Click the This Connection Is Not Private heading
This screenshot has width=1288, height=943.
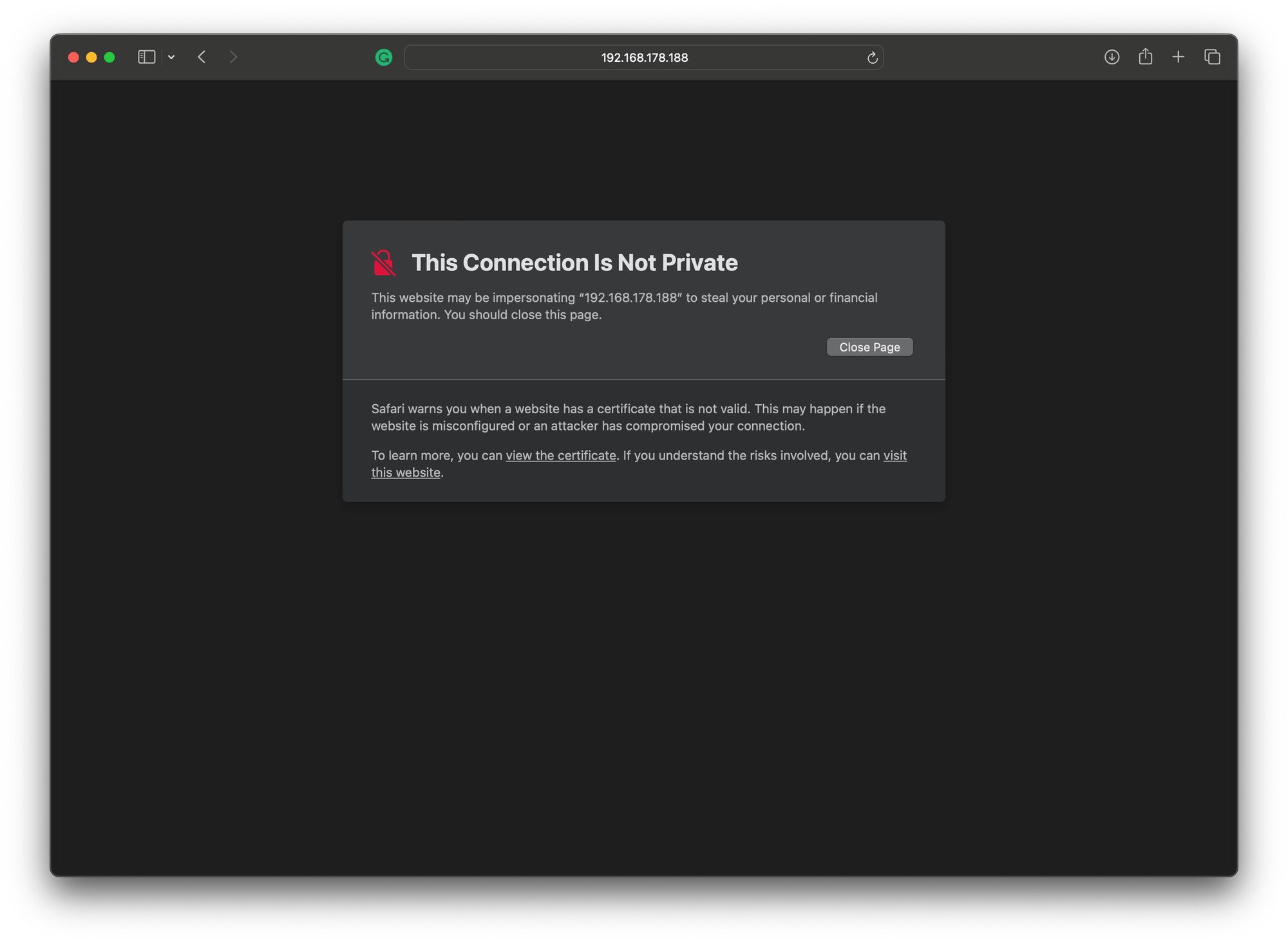(x=574, y=263)
